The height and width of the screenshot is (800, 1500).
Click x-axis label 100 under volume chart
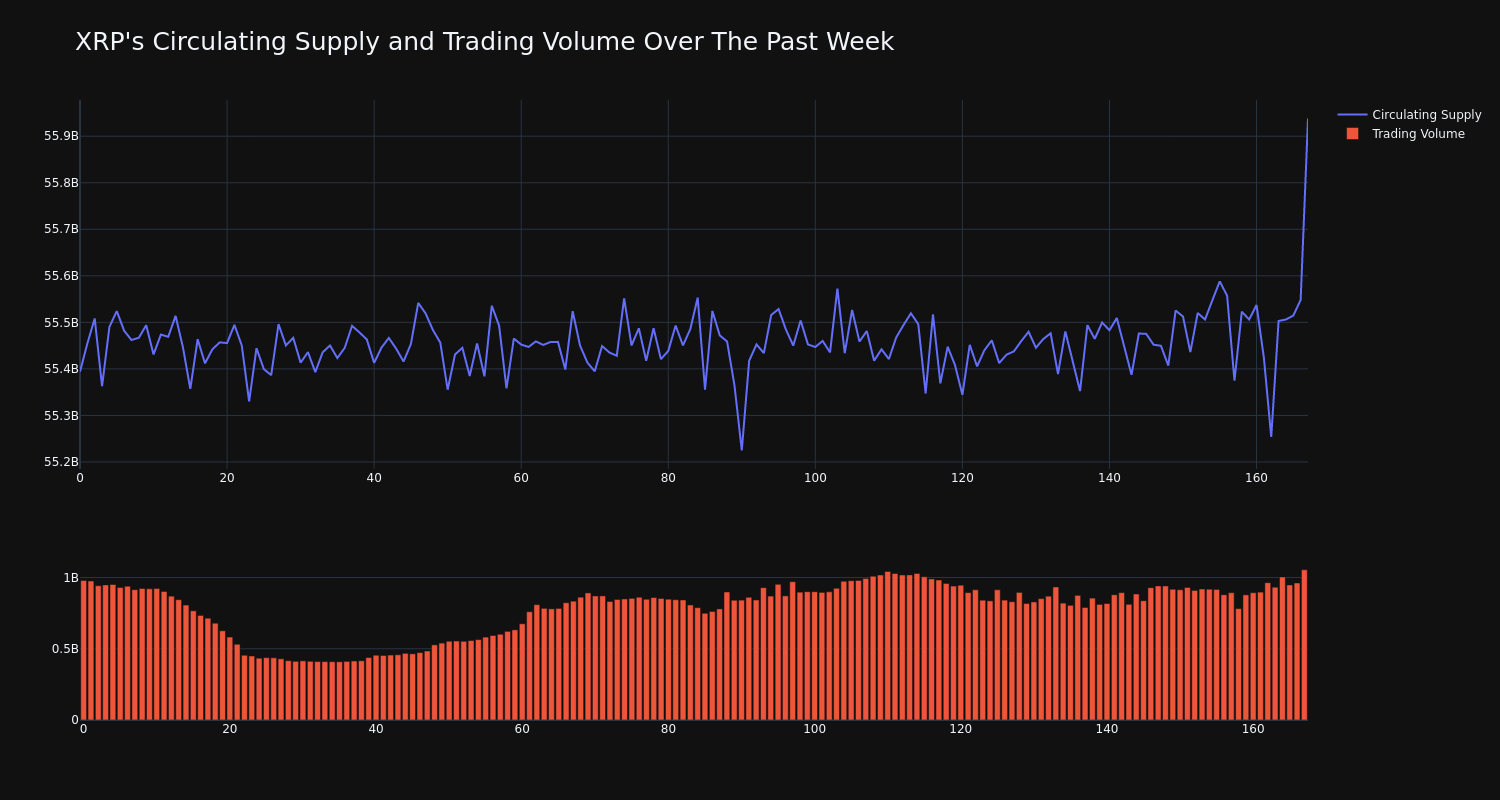[x=815, y=729]
